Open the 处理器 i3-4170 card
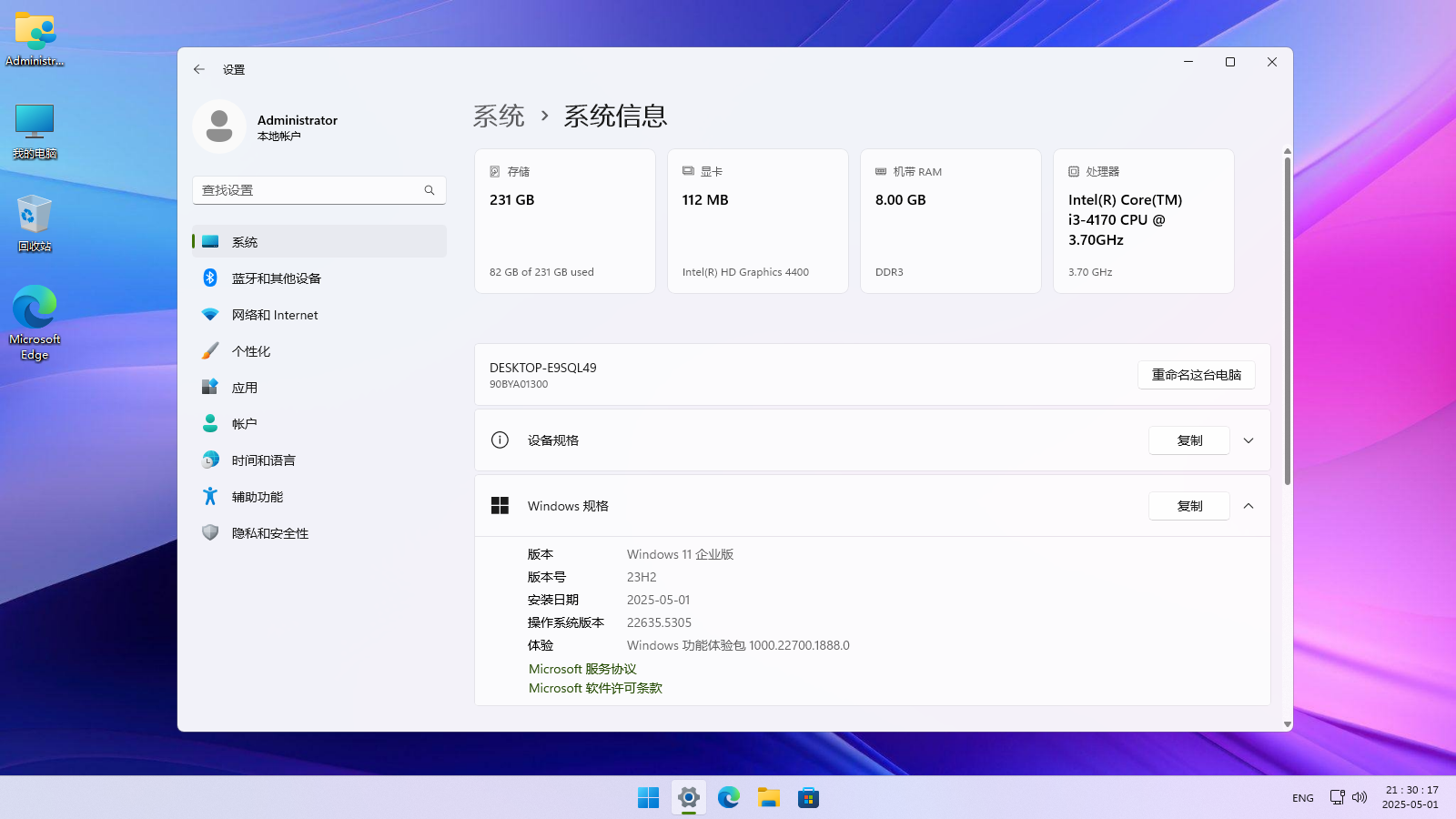This screenshot has width=1456, height=819. (x=1144, y=221)
